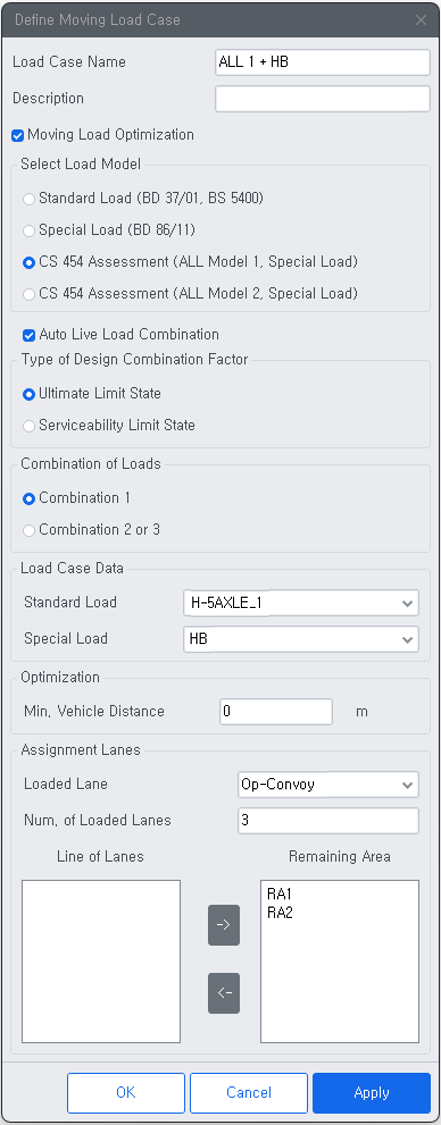This screenshot has height=1125, width=441.
Task: Focus the Min. Vehicle Distance input
Action: coord(276,712)
